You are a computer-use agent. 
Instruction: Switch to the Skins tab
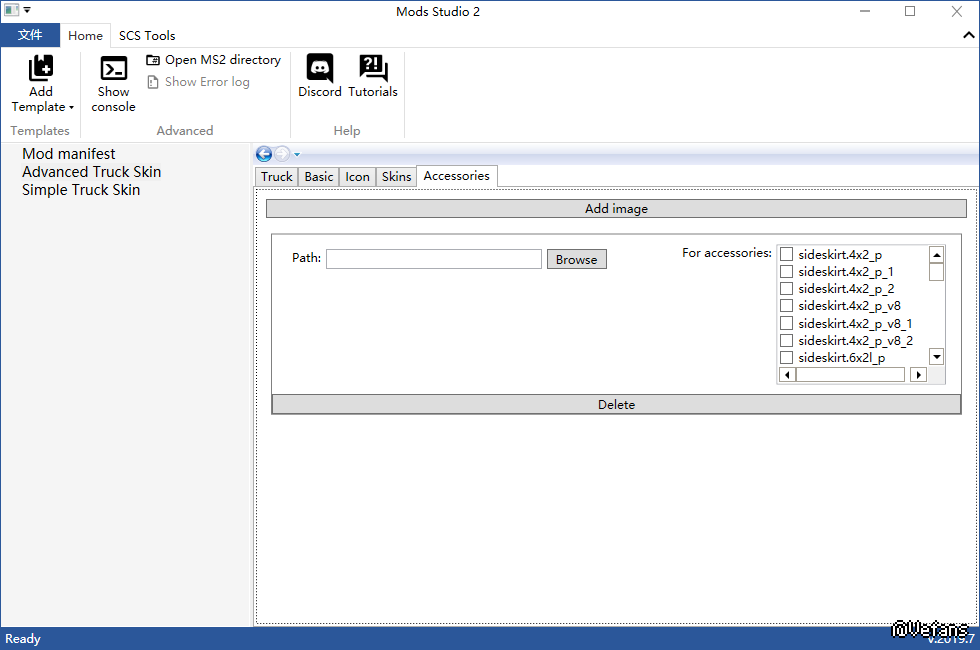(x=396, y=177)
